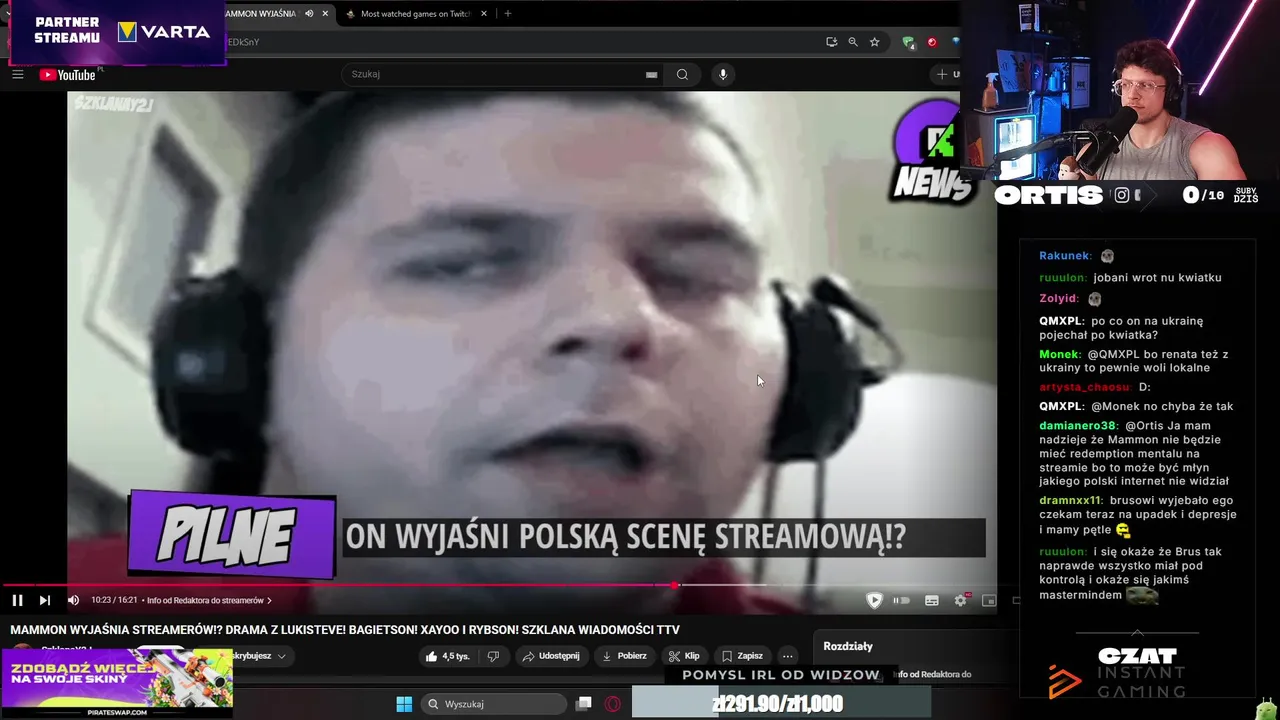1280x720 pixels.
Task: Open Task View on the taskbar
Action: [584, 704]
